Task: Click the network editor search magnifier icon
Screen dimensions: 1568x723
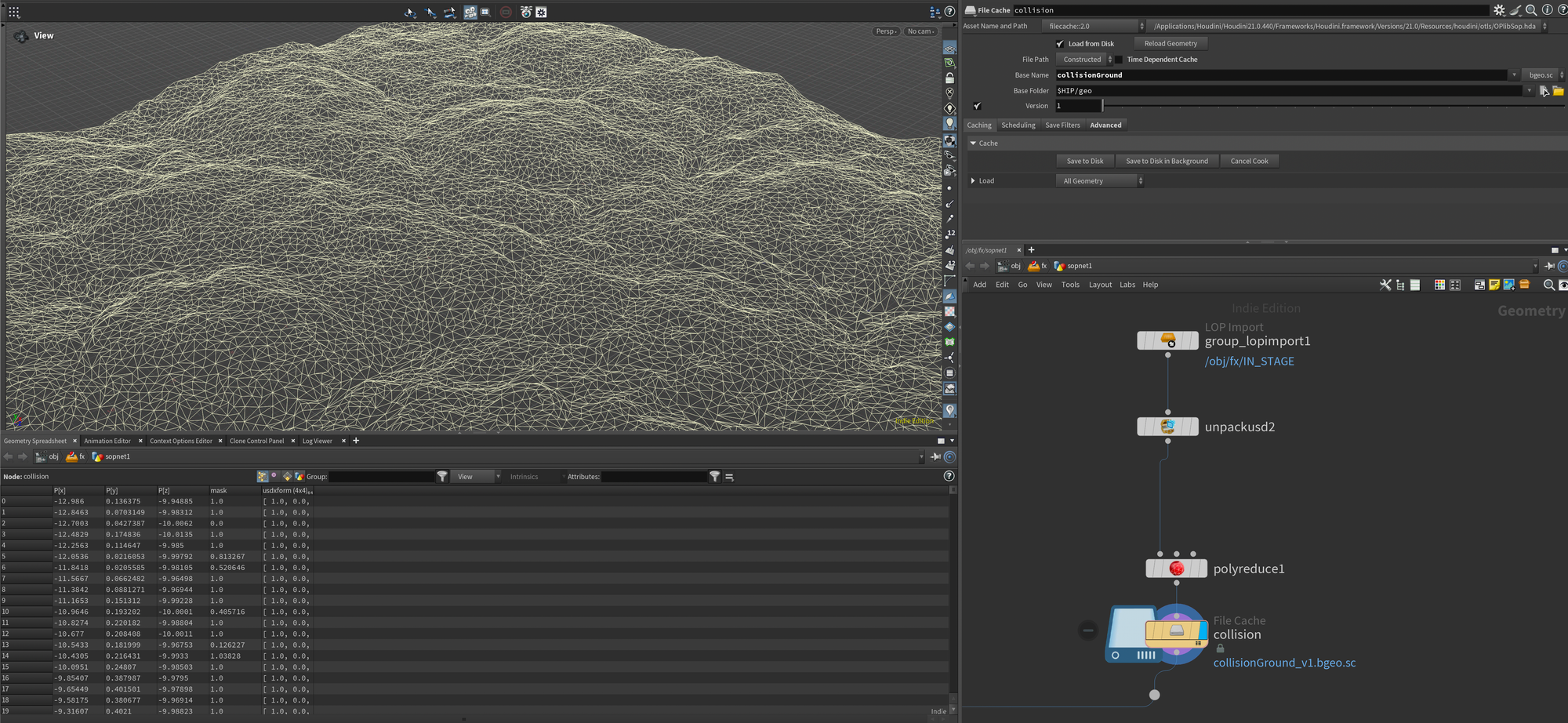Action: 1548,285
